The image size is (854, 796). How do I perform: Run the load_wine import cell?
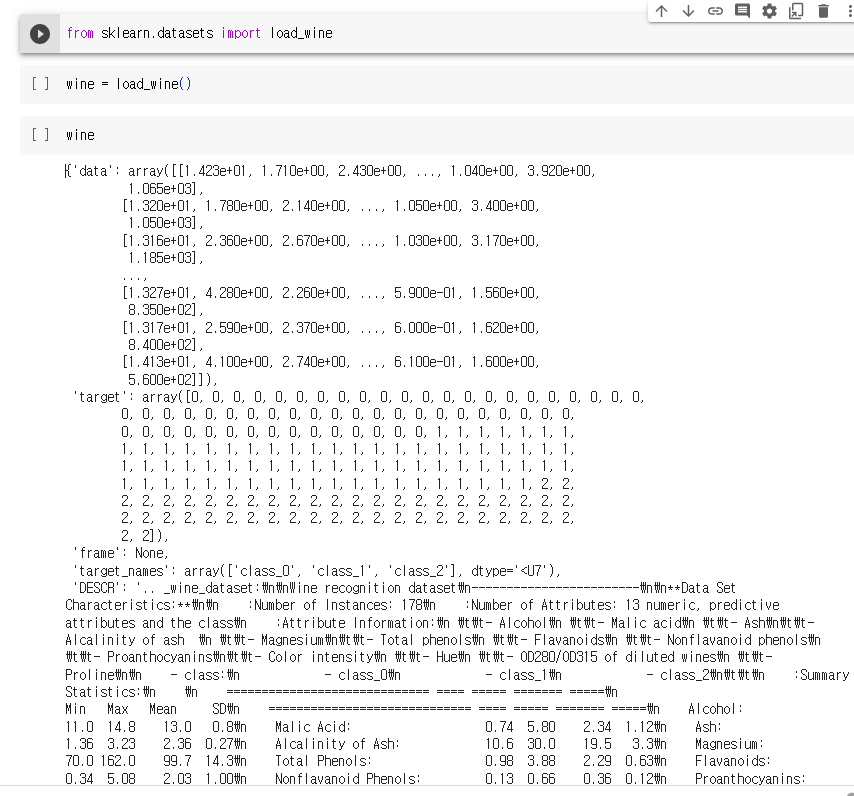coord(40,34)
